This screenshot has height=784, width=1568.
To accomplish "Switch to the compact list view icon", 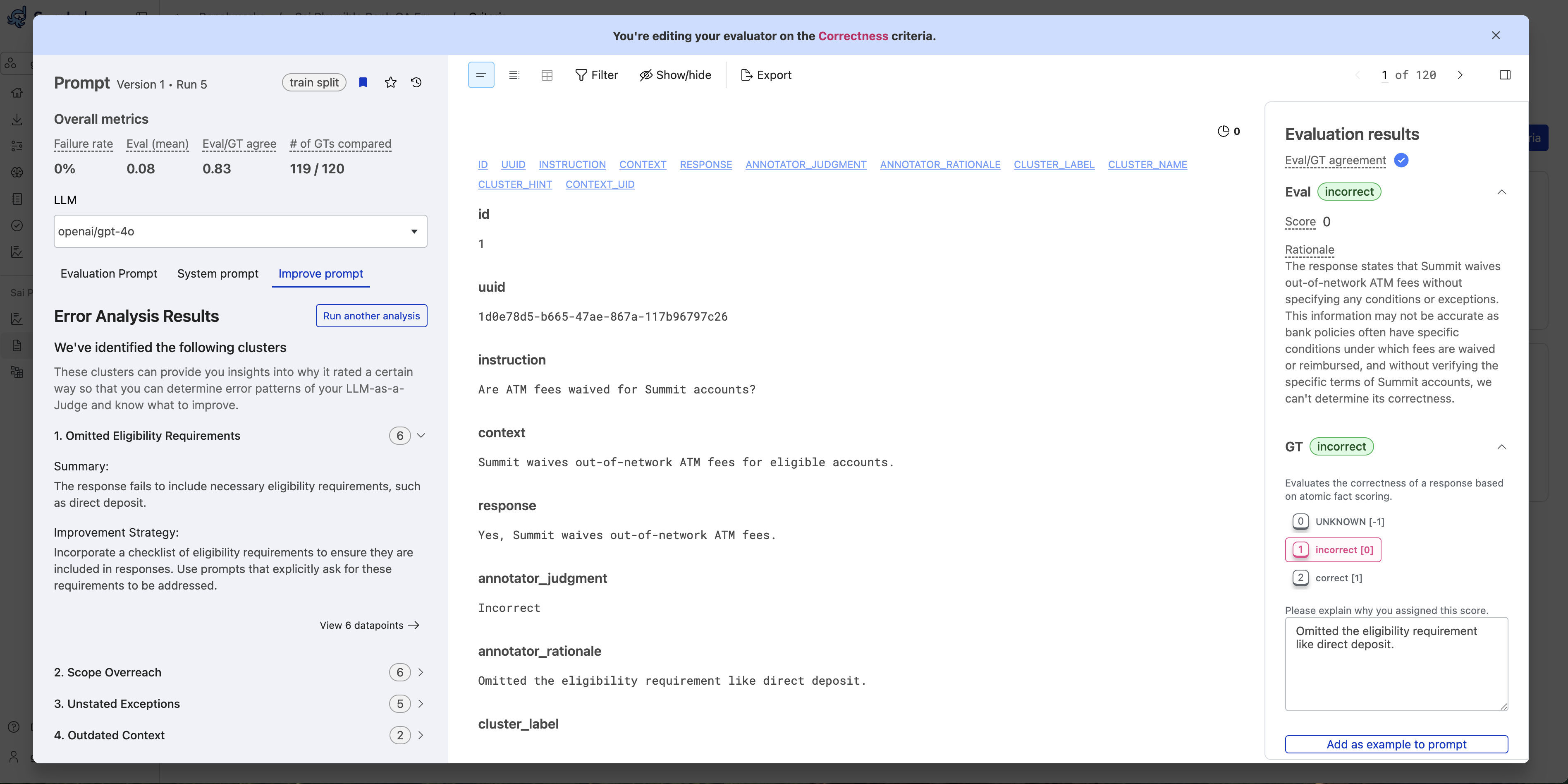I will pos(514,75).
